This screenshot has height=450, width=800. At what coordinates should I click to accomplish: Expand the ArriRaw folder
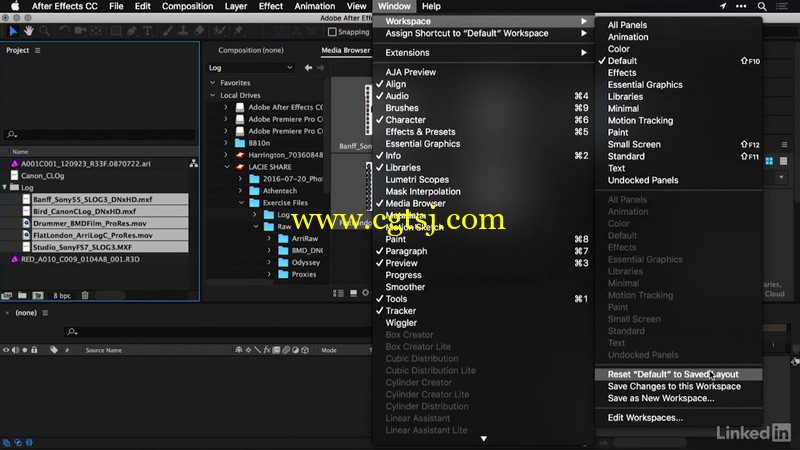tap(269, 238)
